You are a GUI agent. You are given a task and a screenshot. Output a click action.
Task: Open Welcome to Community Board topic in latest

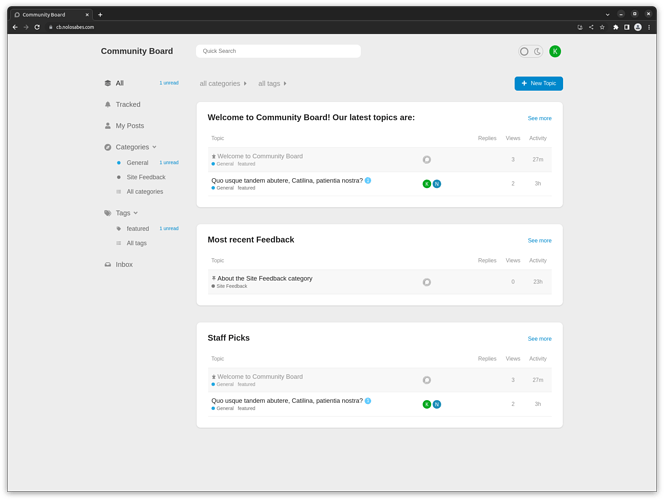260,156
